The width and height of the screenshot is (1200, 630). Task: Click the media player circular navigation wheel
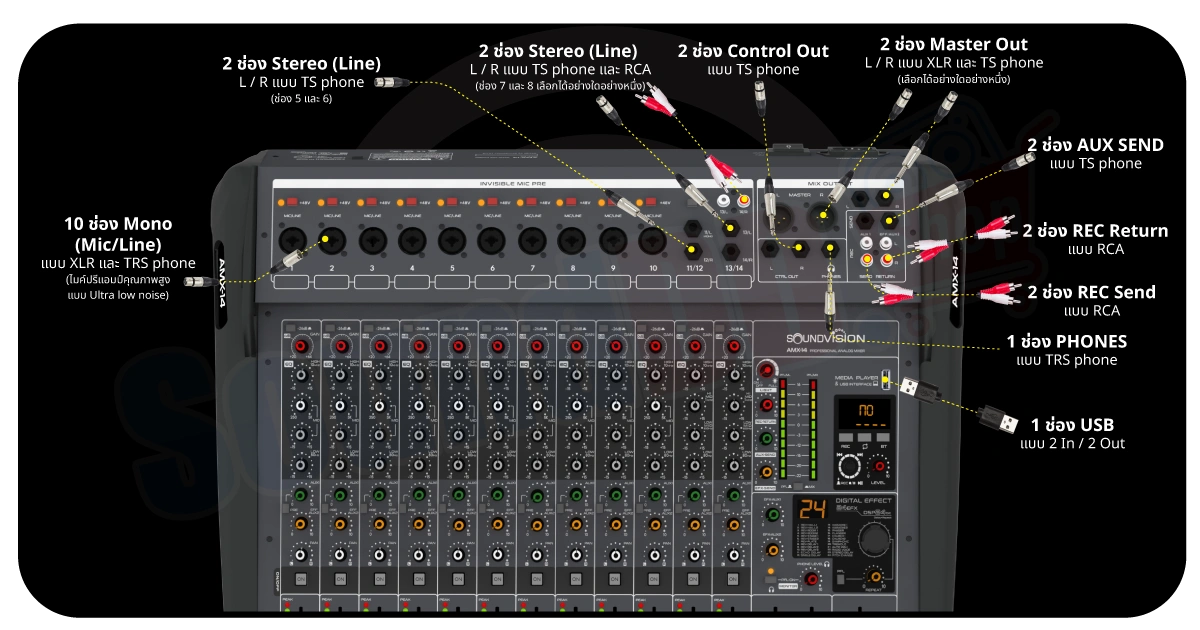click(849, 466)
